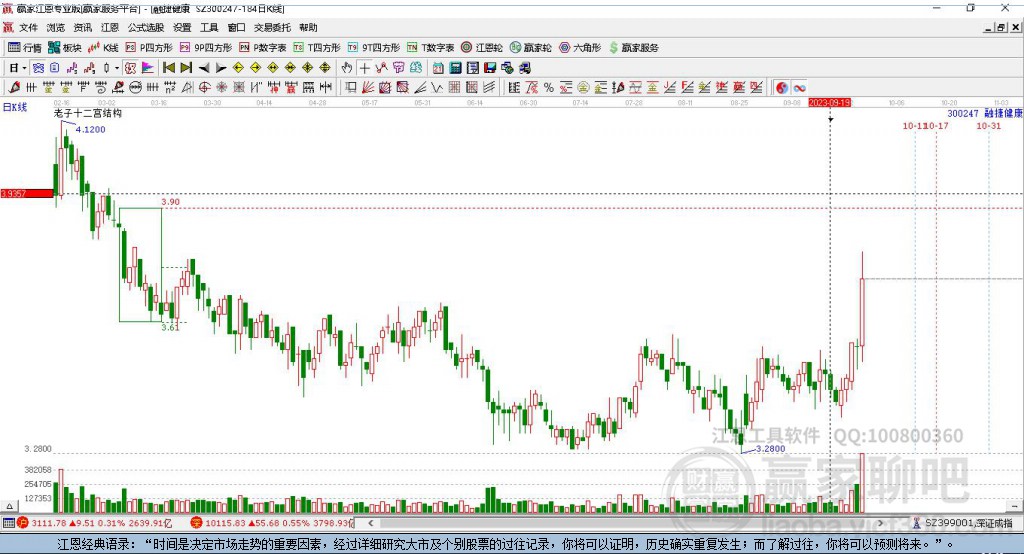
Task: Select the crosshair cursor tool
Action: [x=364, y=68]
